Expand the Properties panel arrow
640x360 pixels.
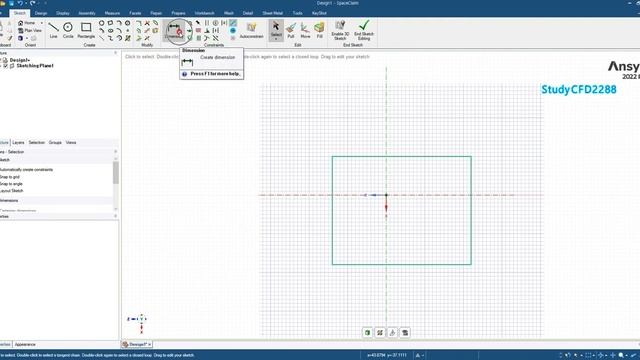coord(116,216)
